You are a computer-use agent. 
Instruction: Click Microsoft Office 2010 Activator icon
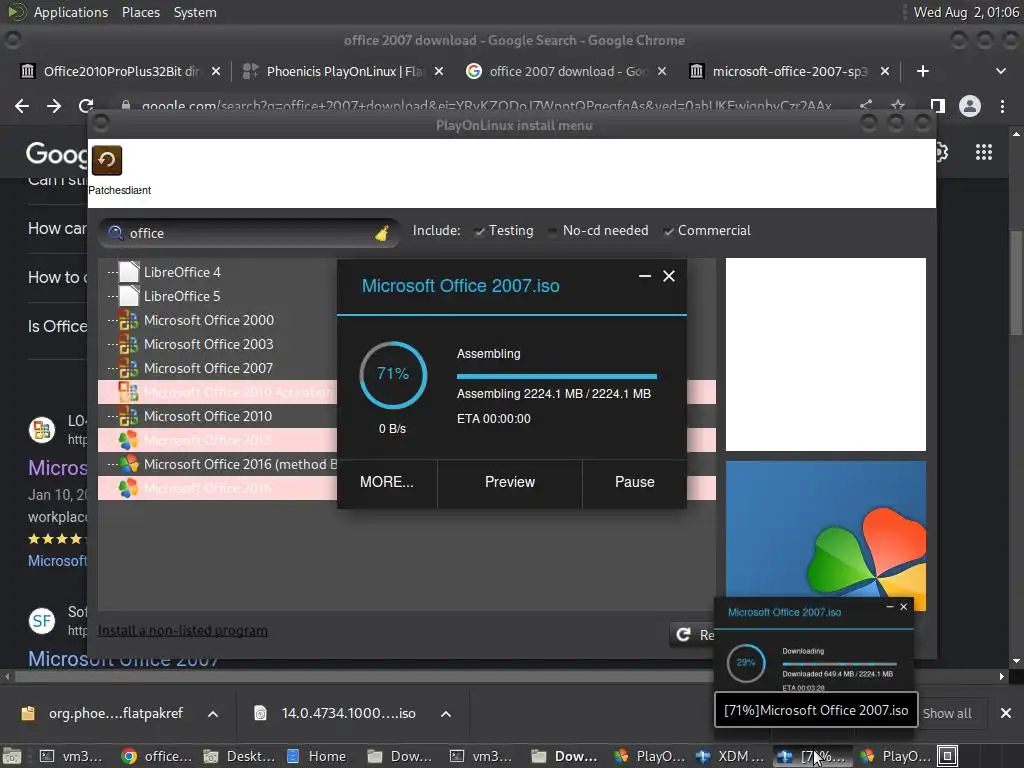click(128, 392)
